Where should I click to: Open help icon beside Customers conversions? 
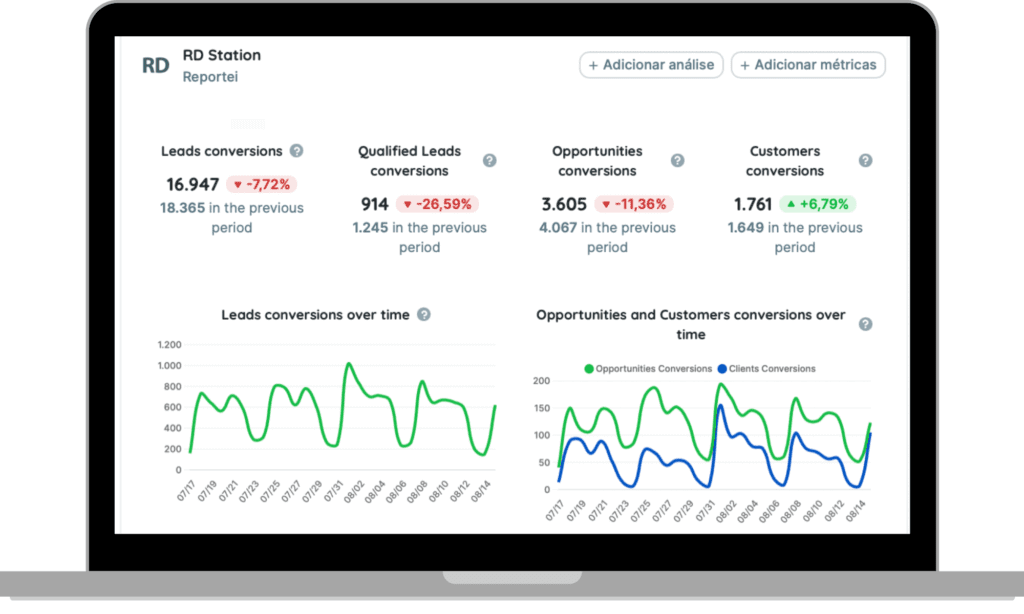pyautogui.click(x=865, y=161)
